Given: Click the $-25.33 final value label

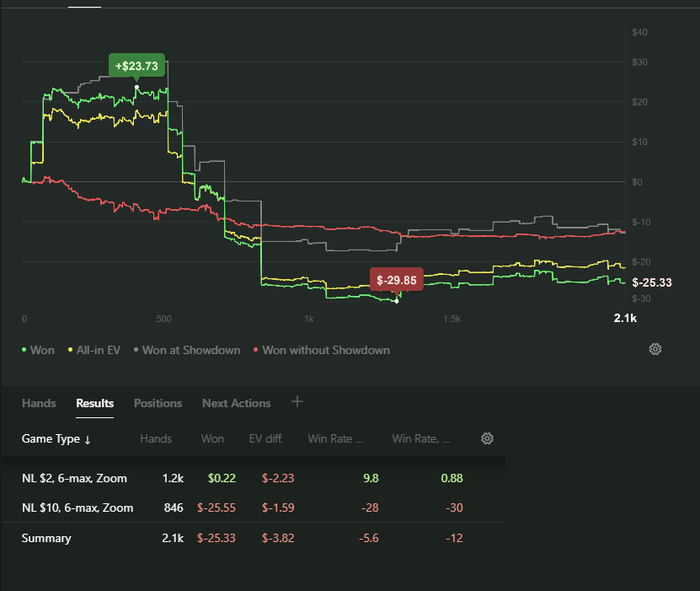Looking at the screenshot, I should (x=652, y=283).
